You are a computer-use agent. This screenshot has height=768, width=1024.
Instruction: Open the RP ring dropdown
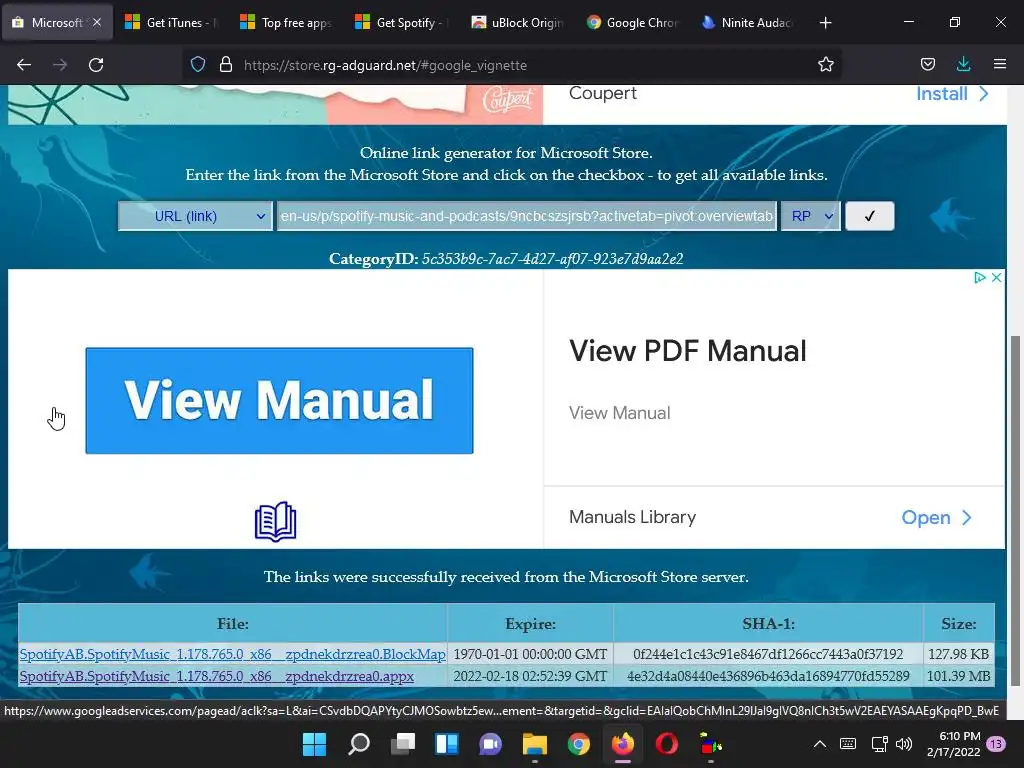click(810, 216)
